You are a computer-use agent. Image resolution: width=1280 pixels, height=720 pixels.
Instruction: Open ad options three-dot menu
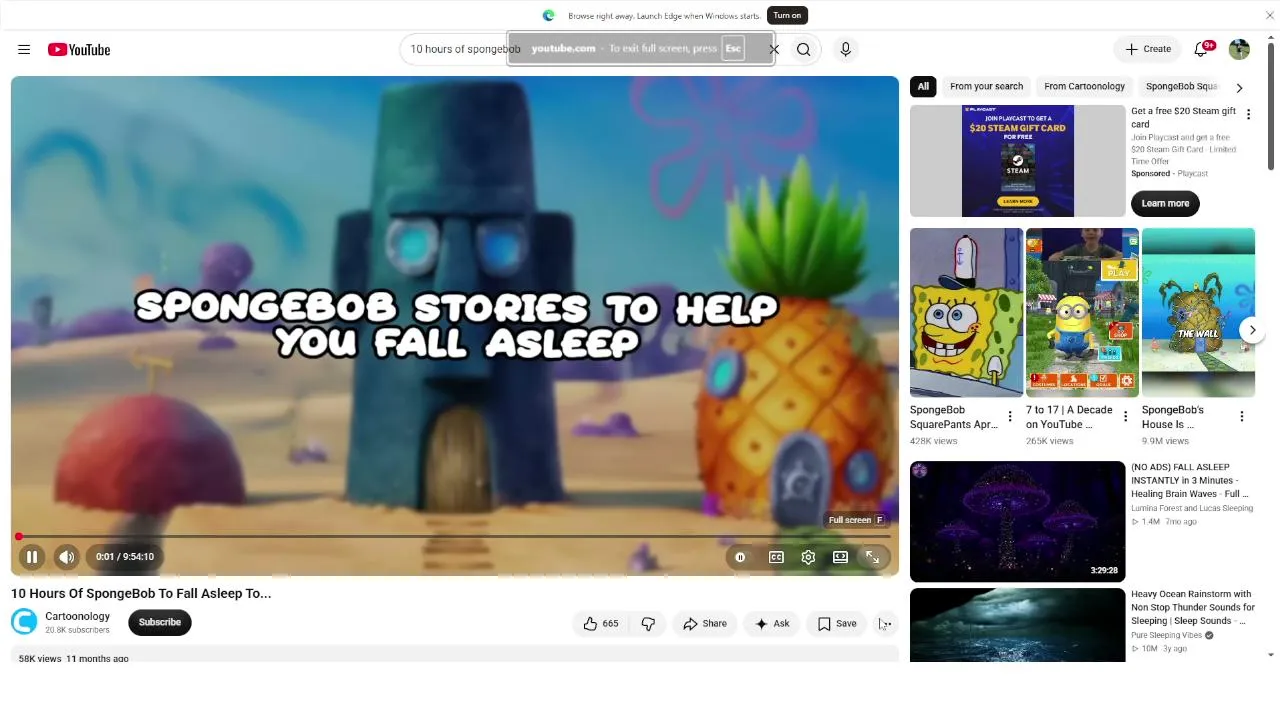(x=1248, y=114)
